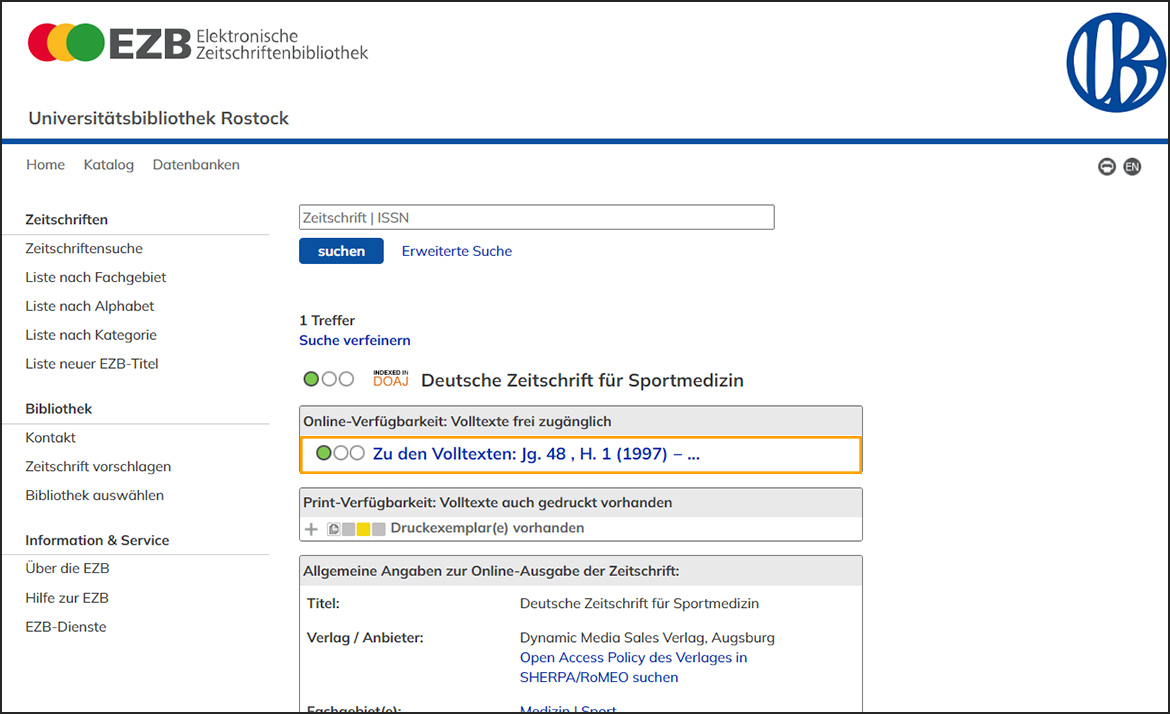Open Liste nach Alphabet
The height and width of the screenshot is (714, 1170).
tap(90, 306)
